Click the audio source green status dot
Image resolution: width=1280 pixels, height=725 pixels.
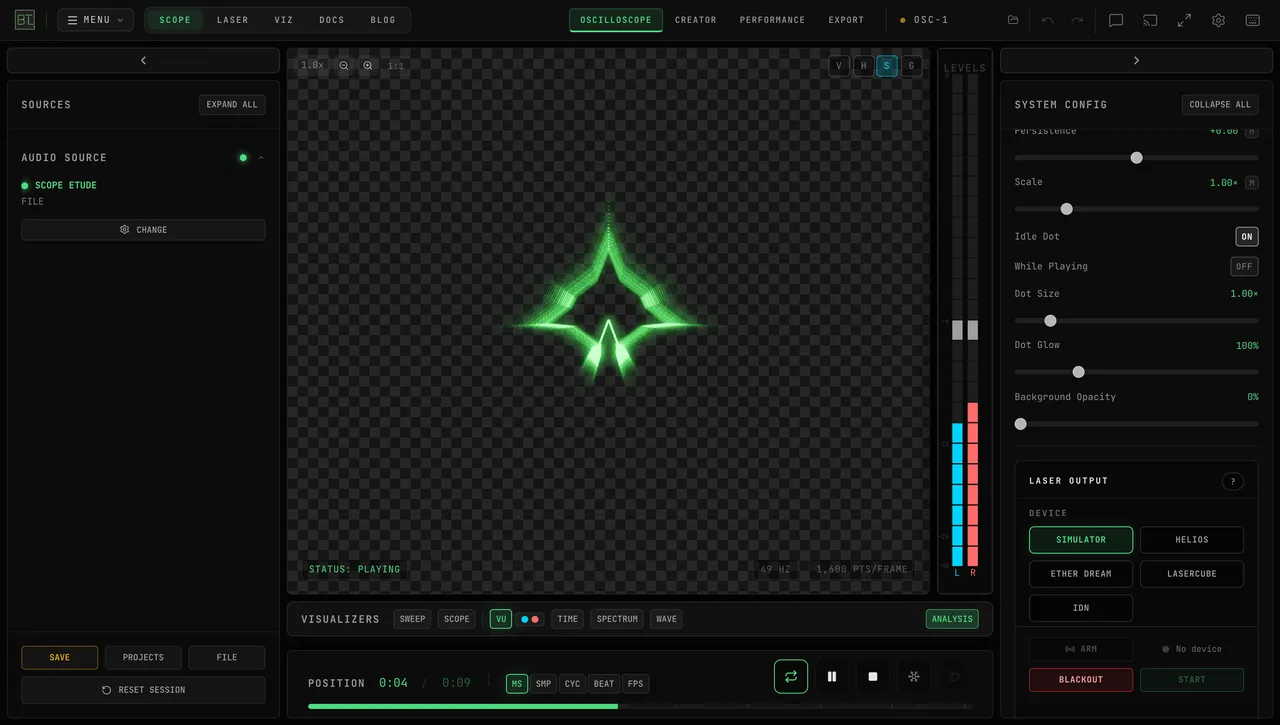[x=242, y=157]
